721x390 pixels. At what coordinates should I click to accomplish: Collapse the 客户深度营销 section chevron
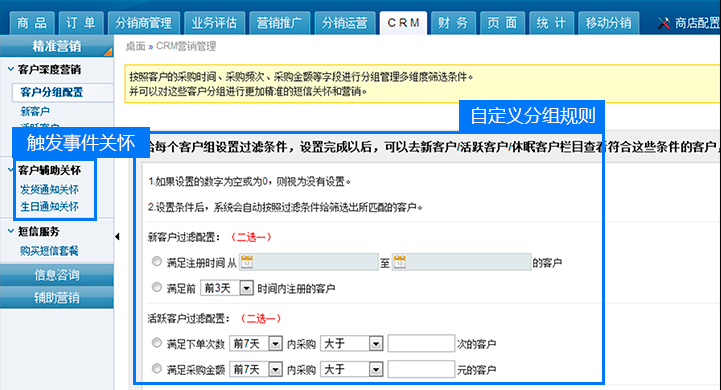(11, 69)
